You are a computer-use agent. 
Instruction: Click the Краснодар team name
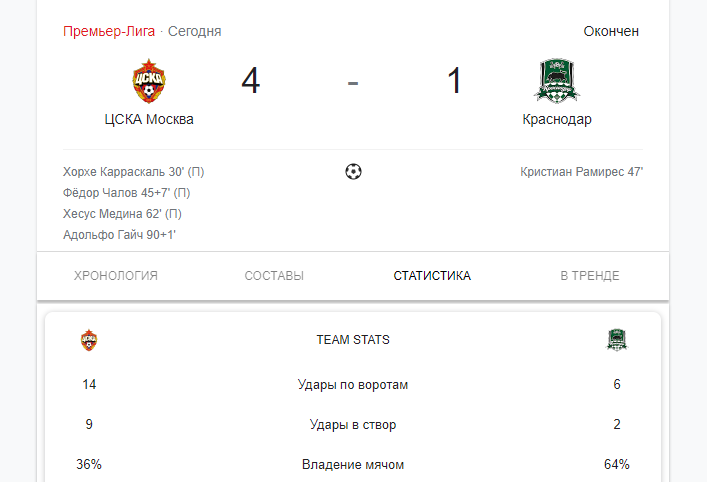557,119
